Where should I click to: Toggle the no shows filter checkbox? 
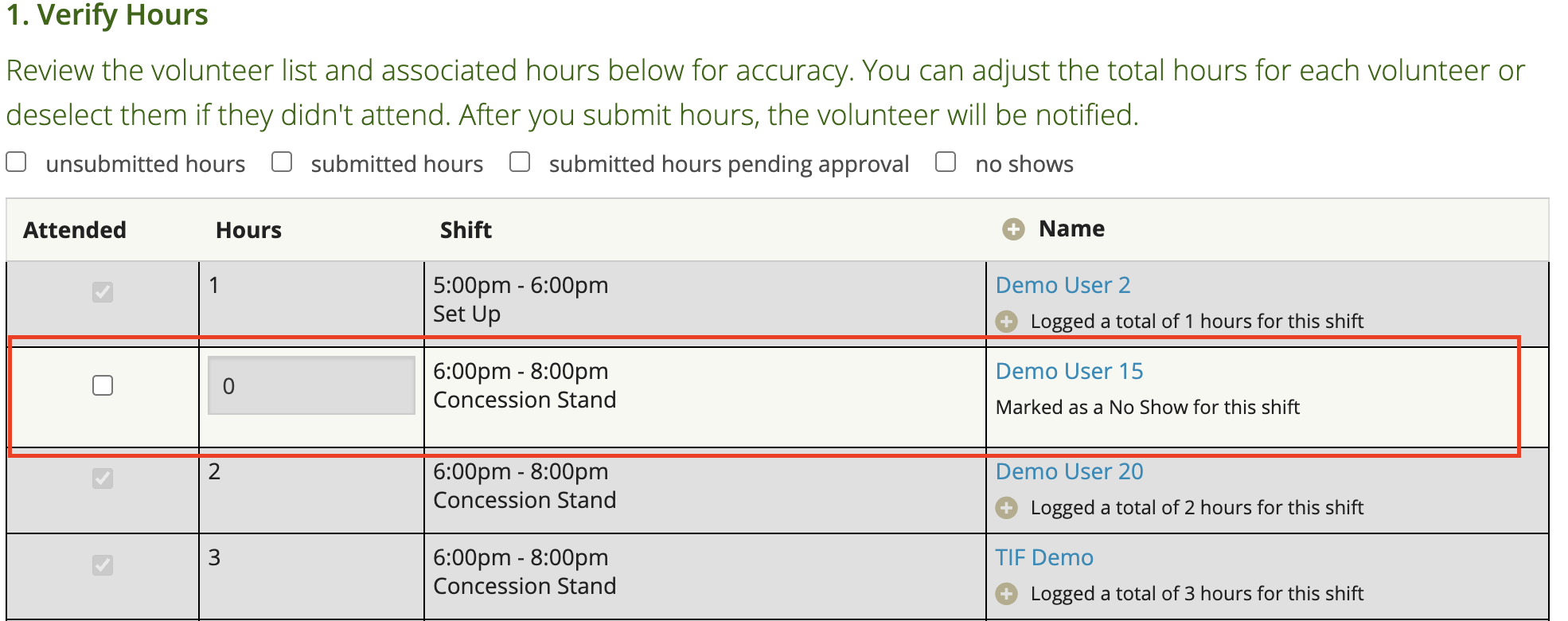pyautogui.click(x=946, y=162)
